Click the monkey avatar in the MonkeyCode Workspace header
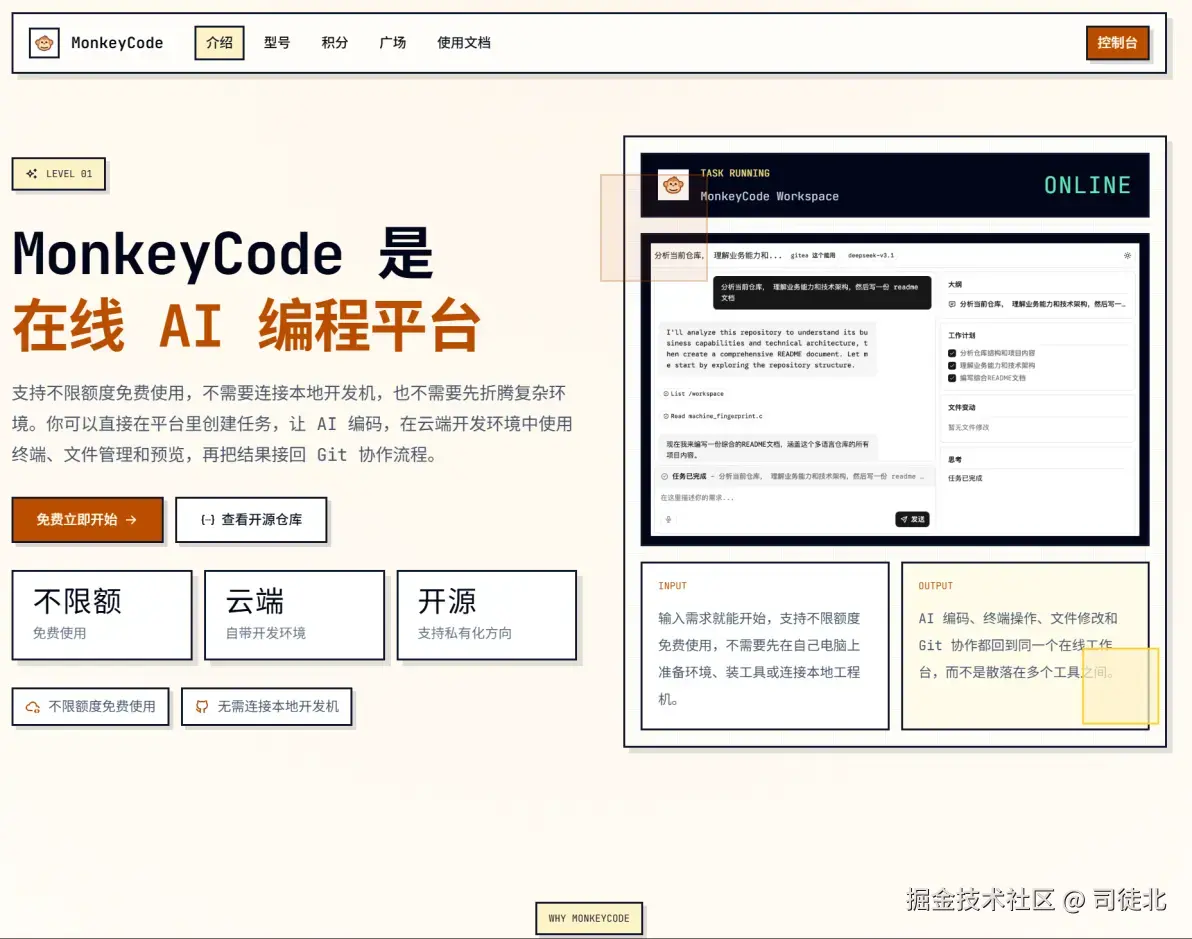 click(673, 185)
